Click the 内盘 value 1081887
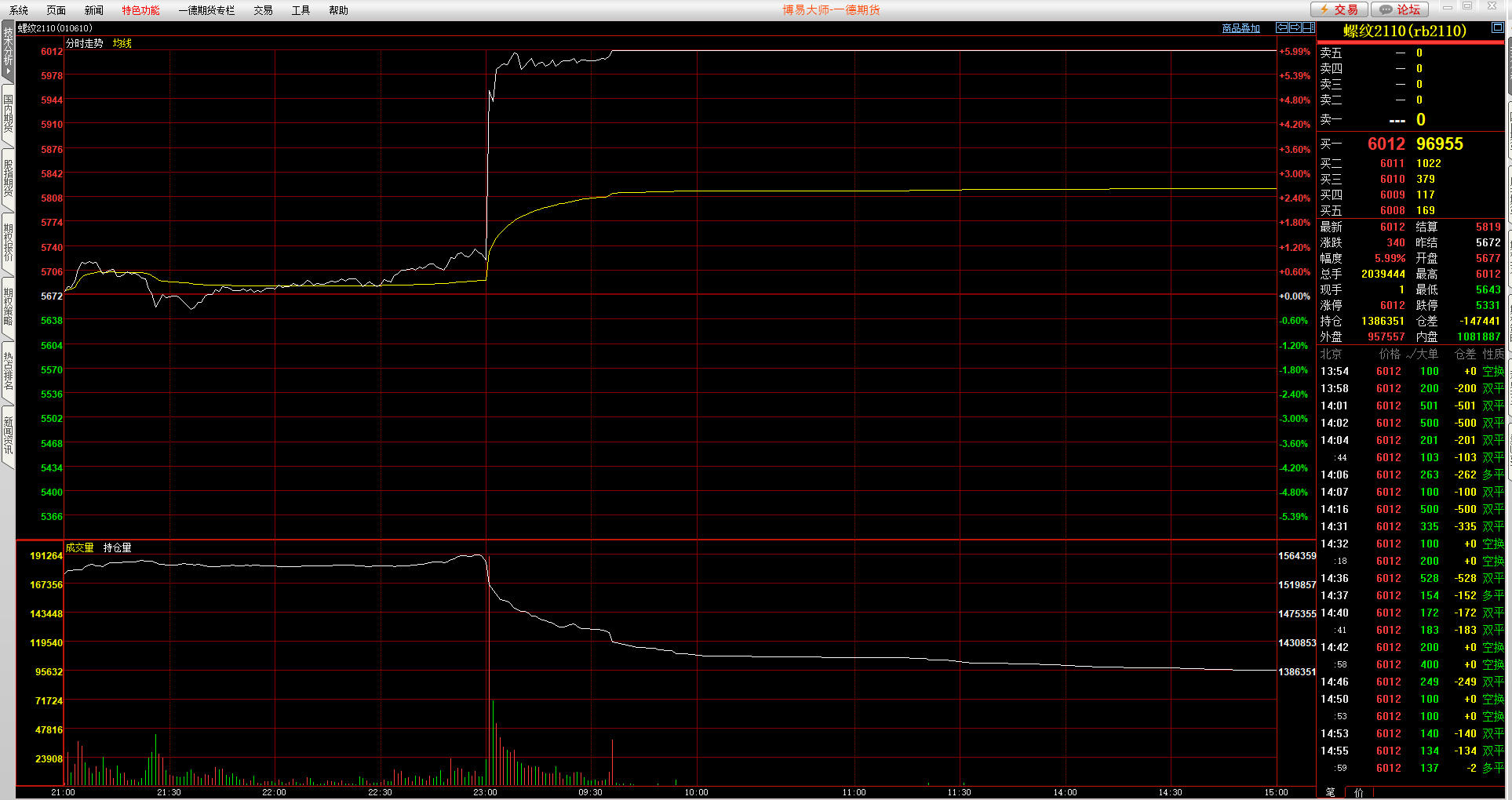This screenshot has width=1512, height=800. click(1478, 336)
